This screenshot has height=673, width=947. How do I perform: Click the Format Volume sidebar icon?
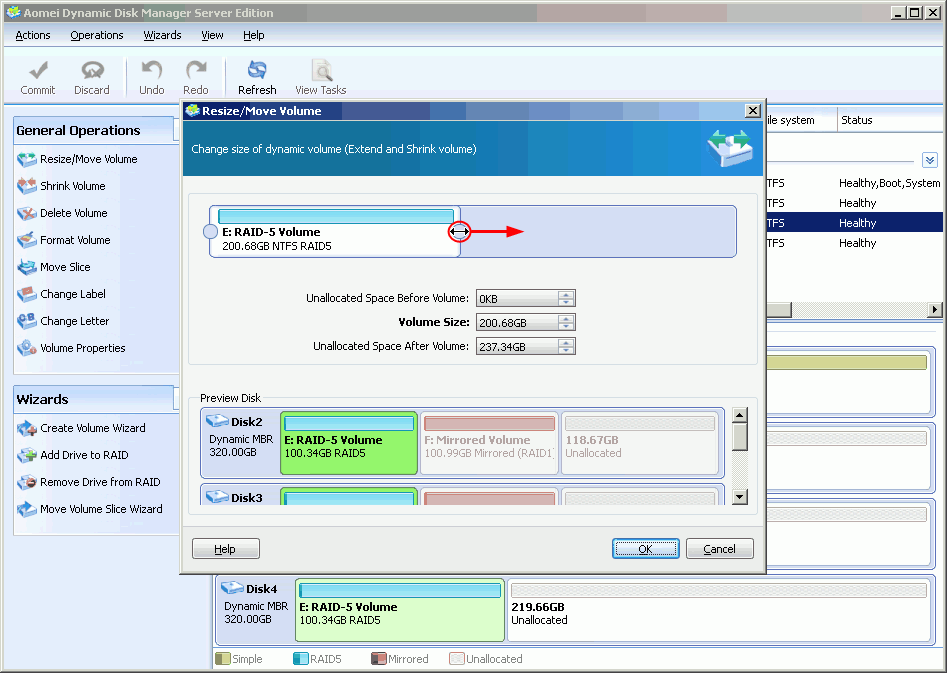pos(27,240)
